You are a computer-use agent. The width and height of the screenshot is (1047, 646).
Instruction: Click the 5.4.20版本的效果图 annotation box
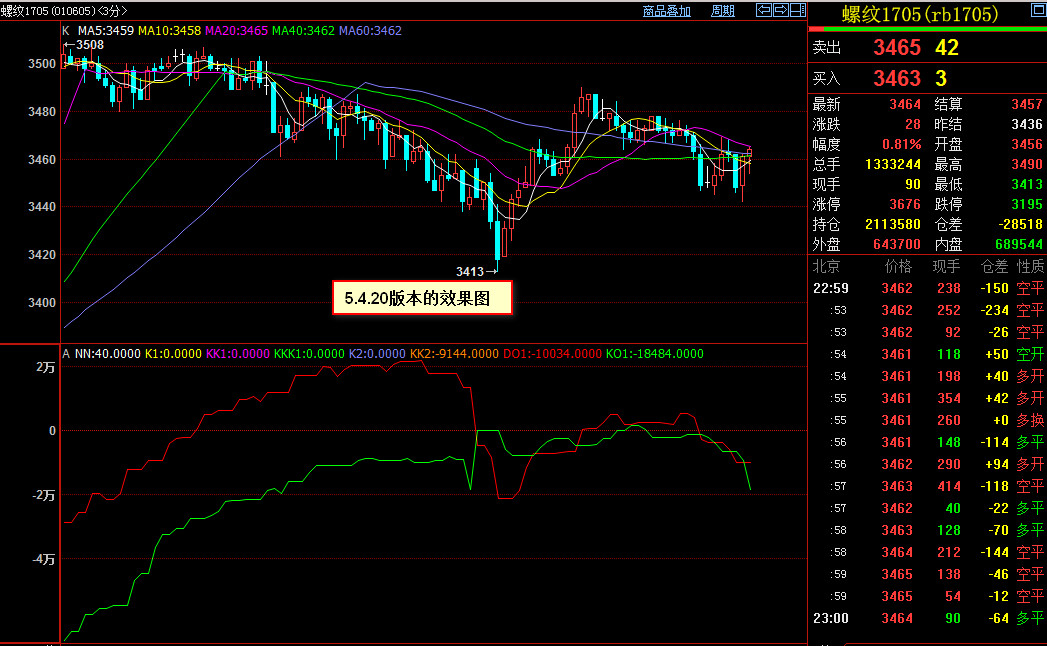(422, 298)
